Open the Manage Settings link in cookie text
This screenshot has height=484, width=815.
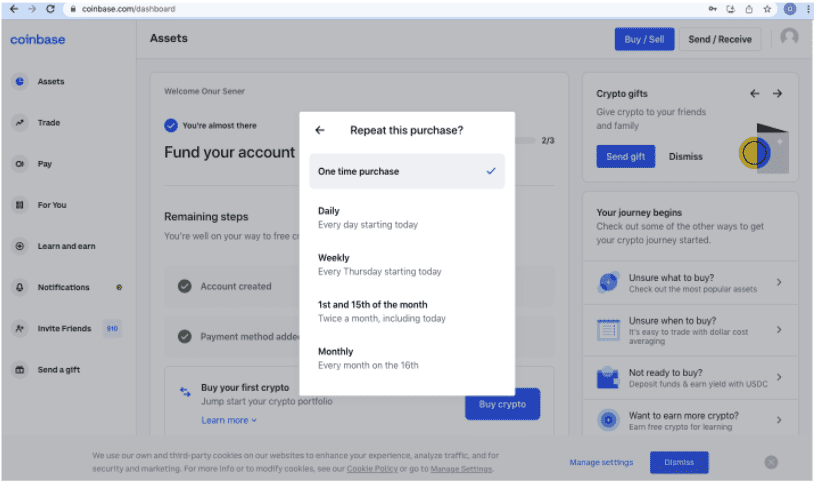point(461,469)
